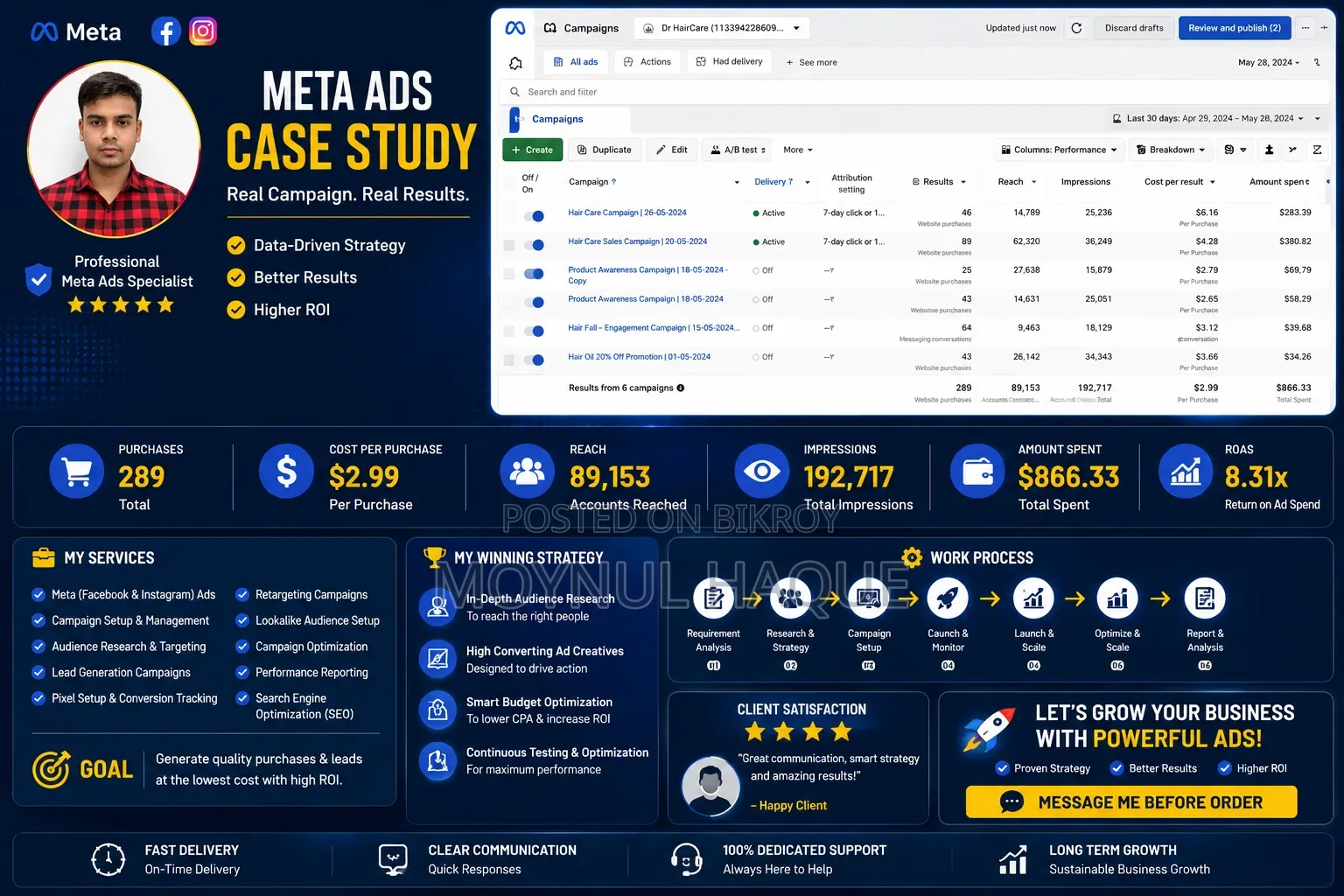
Task: Click the trophy icon beside My Winning Strategy
Action: click(x=435, y=557)
